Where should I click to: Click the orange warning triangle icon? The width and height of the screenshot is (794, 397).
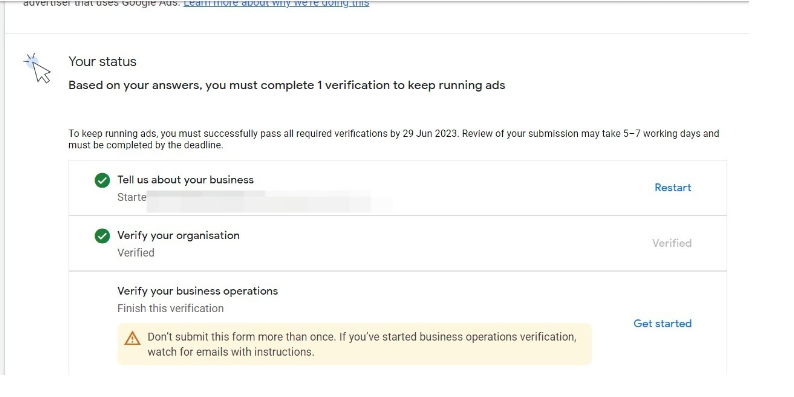(132, 338)
